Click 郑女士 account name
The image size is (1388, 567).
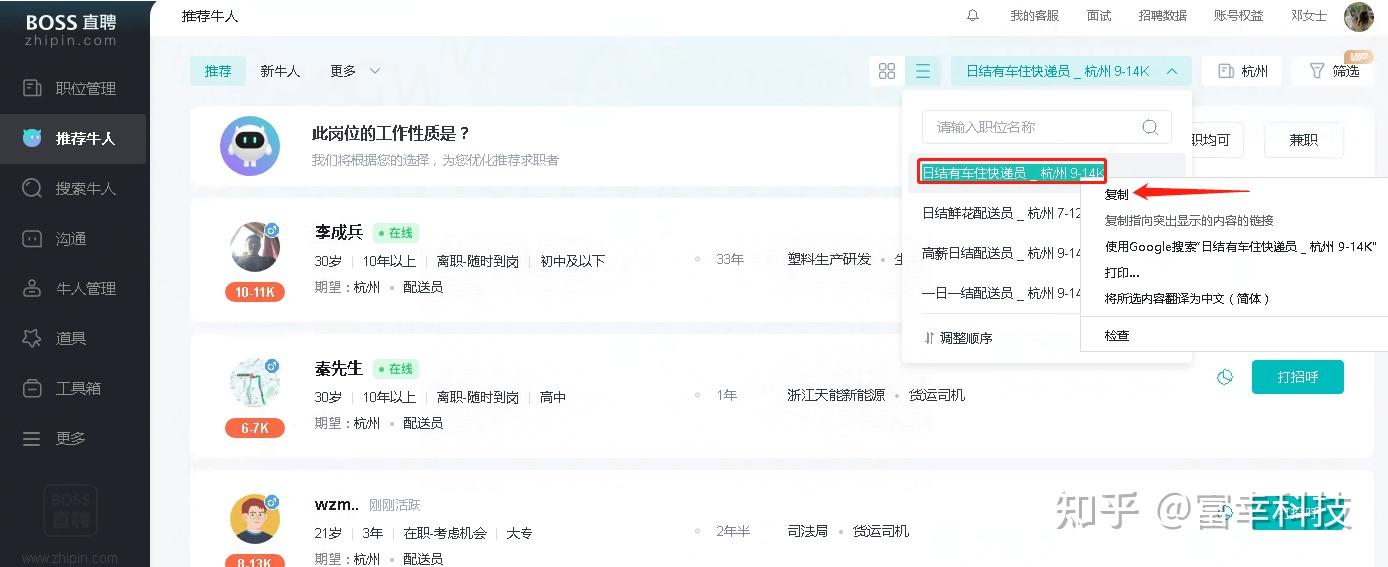tap(1309, 16)
